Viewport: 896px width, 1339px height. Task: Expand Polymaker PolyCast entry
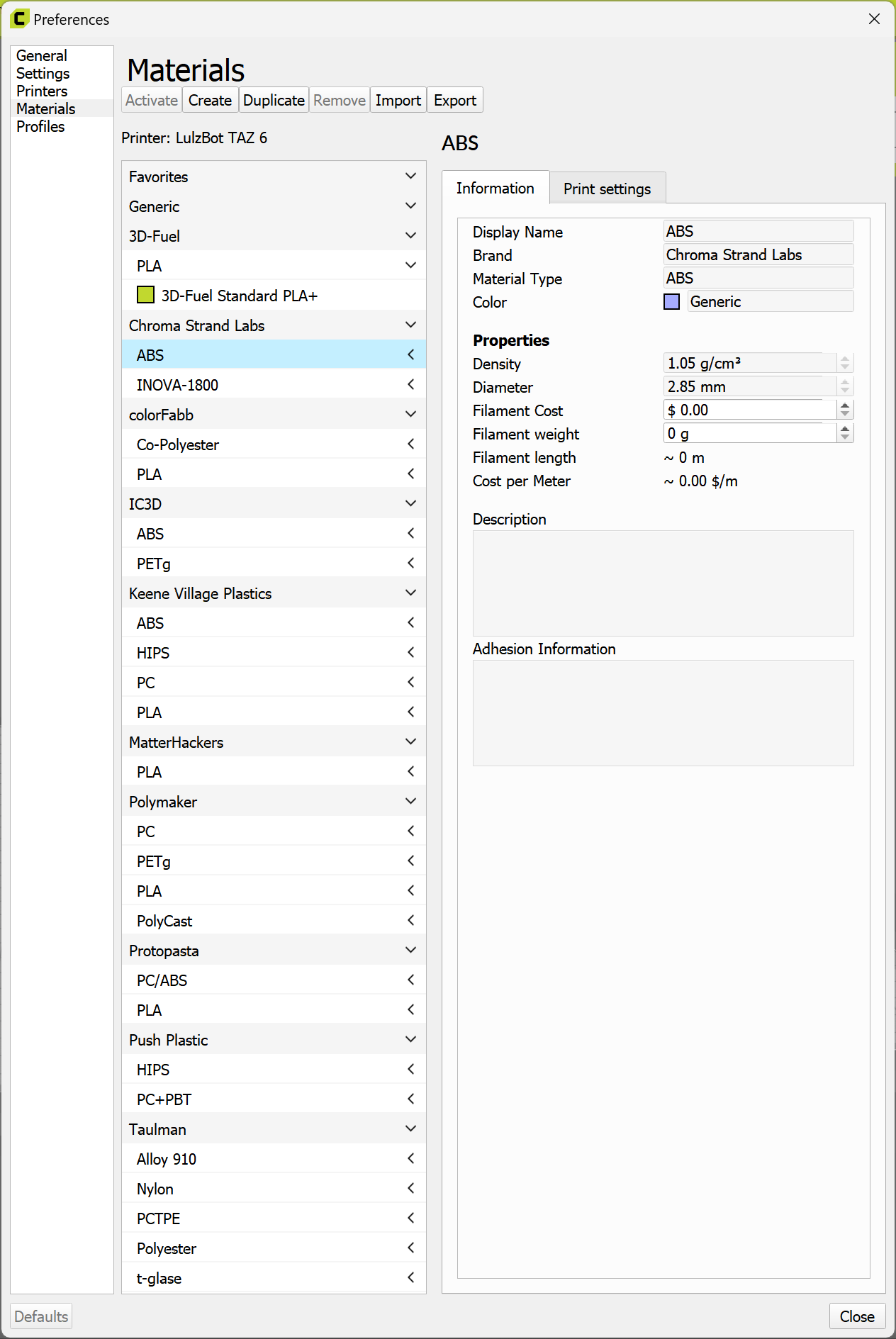click(x=410, y=920)
